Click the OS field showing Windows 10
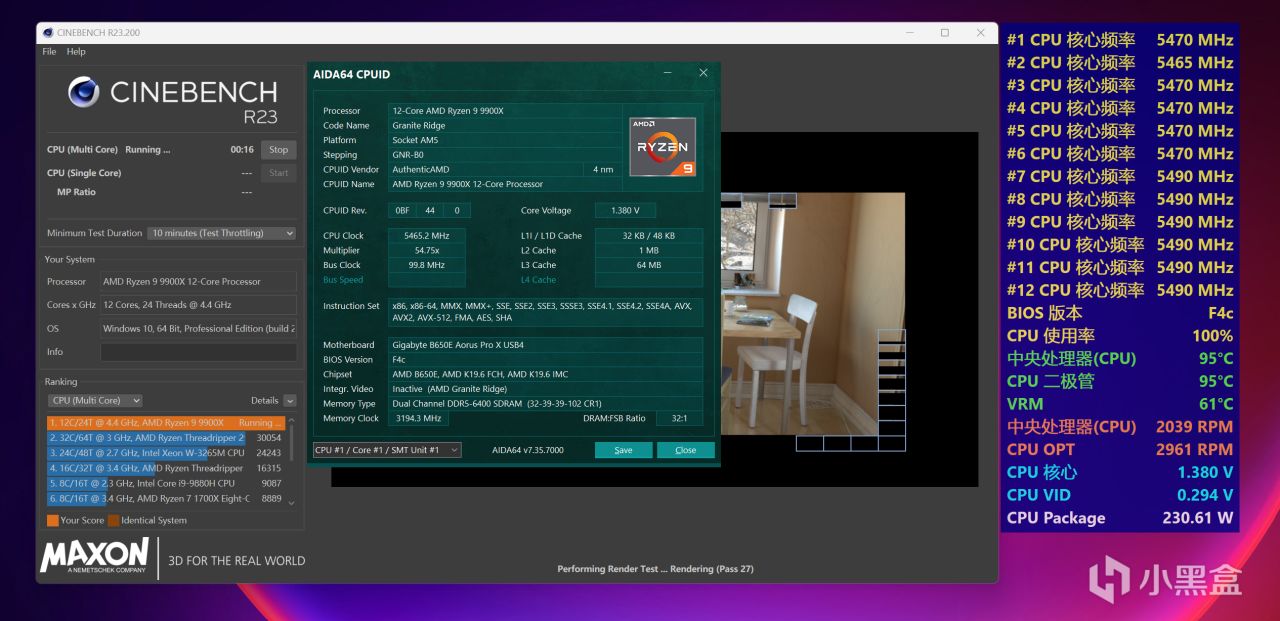 [198, 328]
